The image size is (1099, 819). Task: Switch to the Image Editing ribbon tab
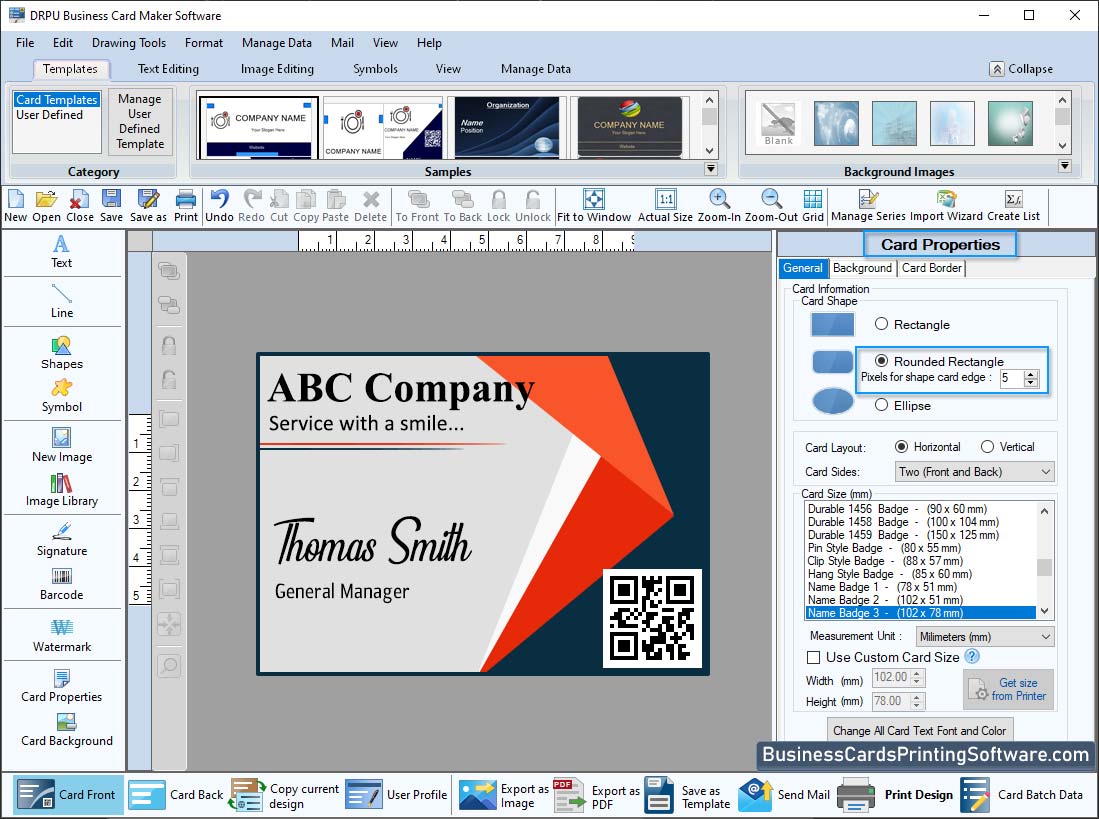coord(277,69)
